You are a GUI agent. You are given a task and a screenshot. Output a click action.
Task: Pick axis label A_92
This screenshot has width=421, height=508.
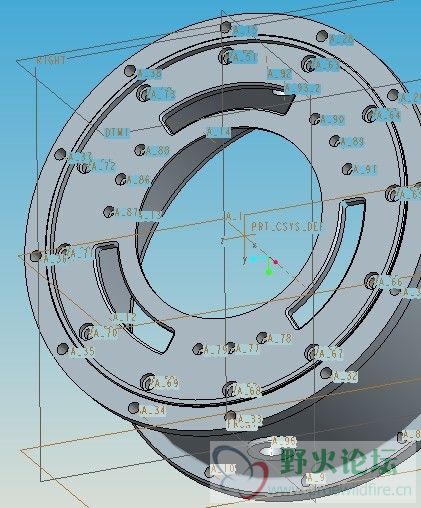tap(280, 74)
